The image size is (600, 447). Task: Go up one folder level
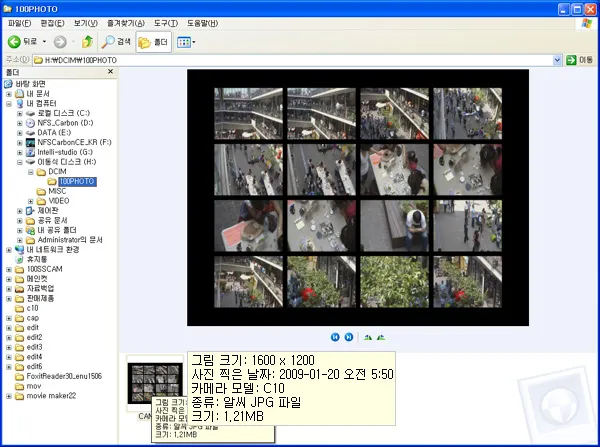click(88, 42)
